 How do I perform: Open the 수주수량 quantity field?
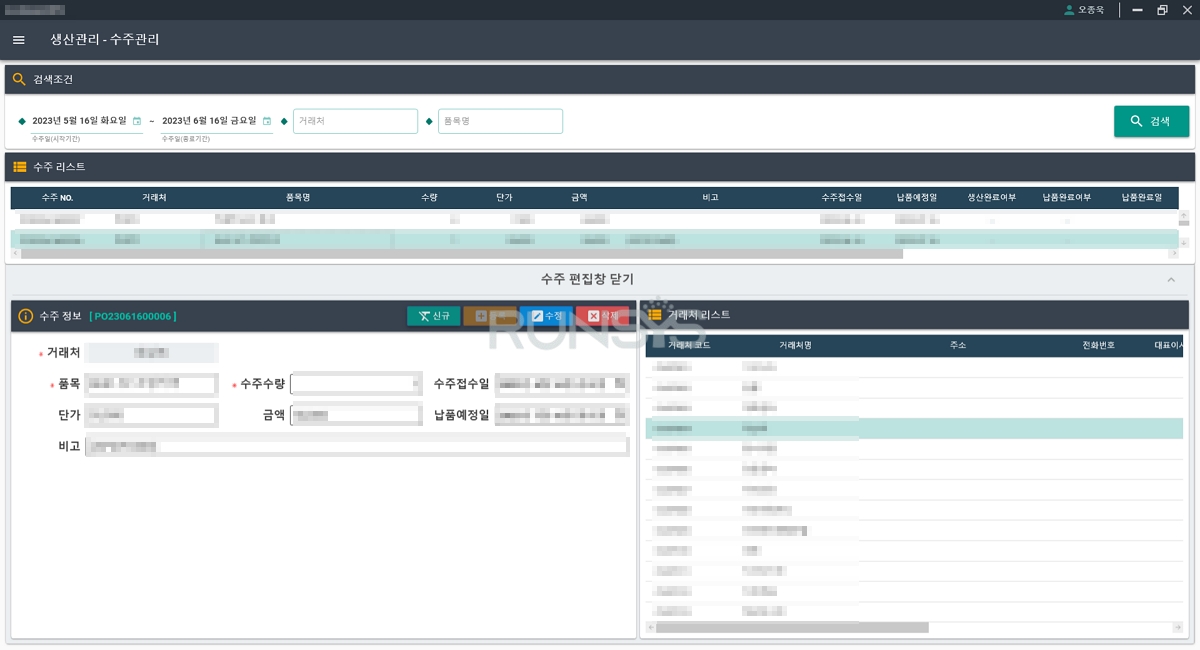click(x=355, y=384)
